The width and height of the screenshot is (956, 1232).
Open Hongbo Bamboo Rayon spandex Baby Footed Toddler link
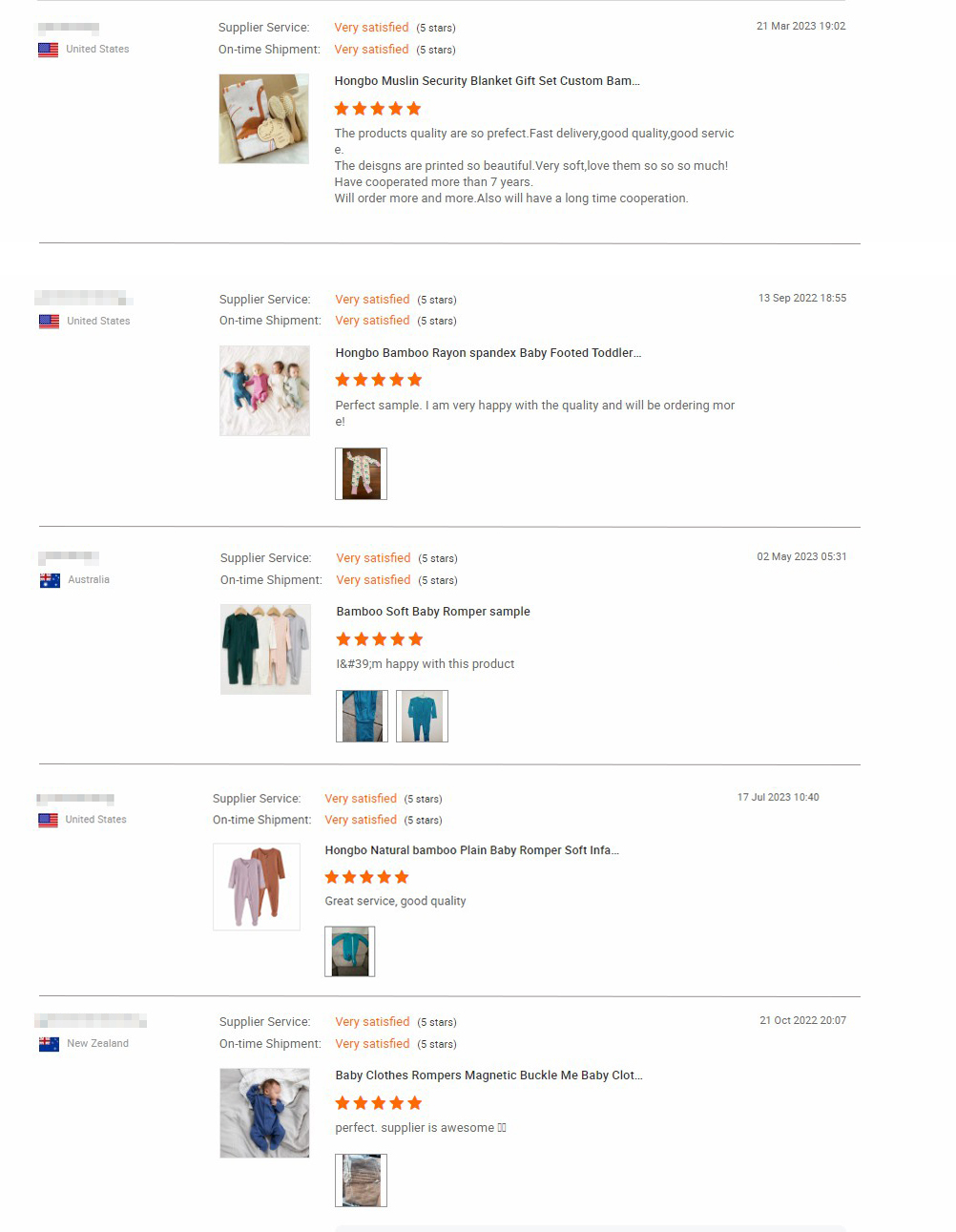(x=488, y=353)
